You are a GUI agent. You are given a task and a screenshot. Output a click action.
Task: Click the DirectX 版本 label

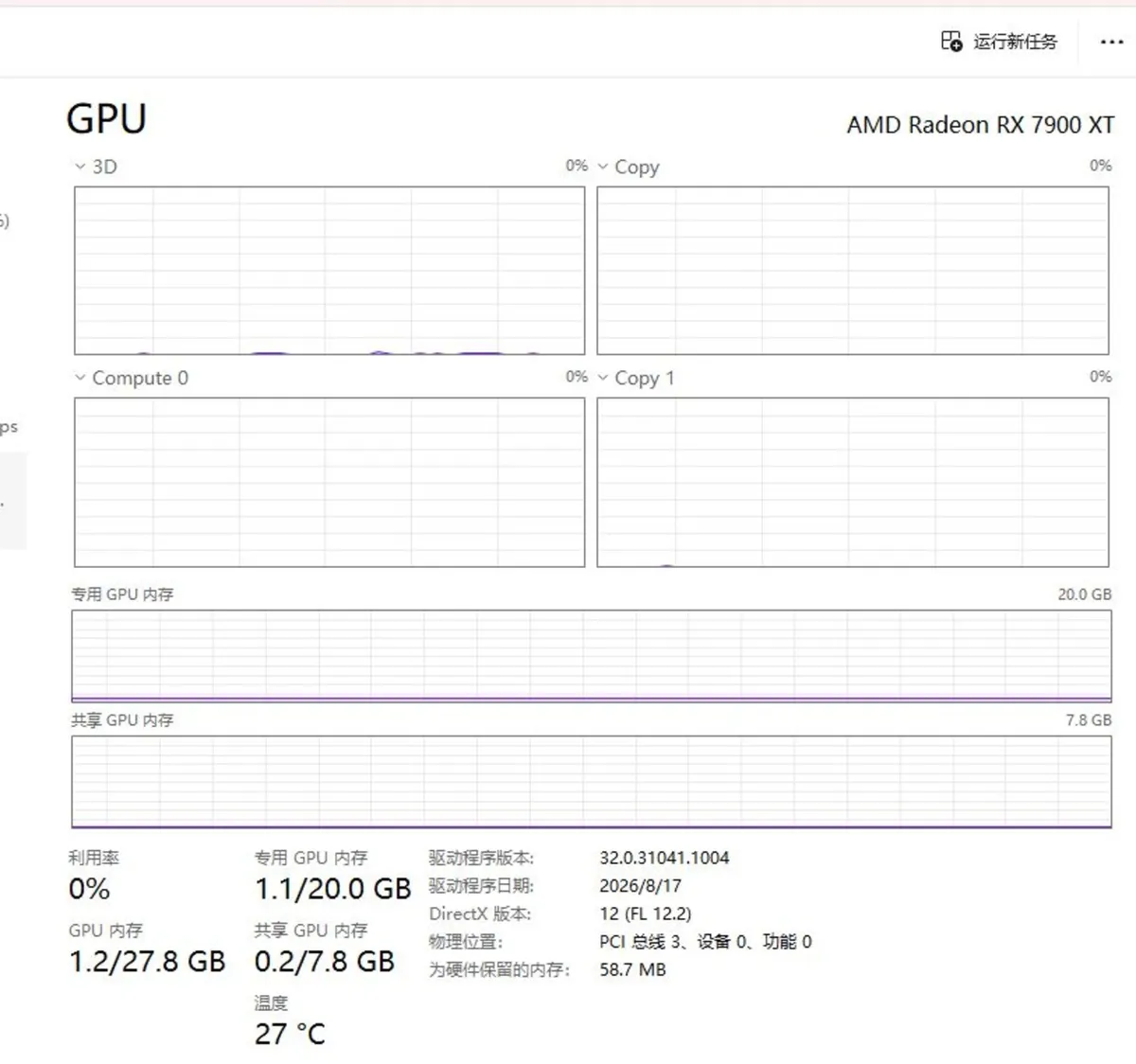tap(480, 914)
